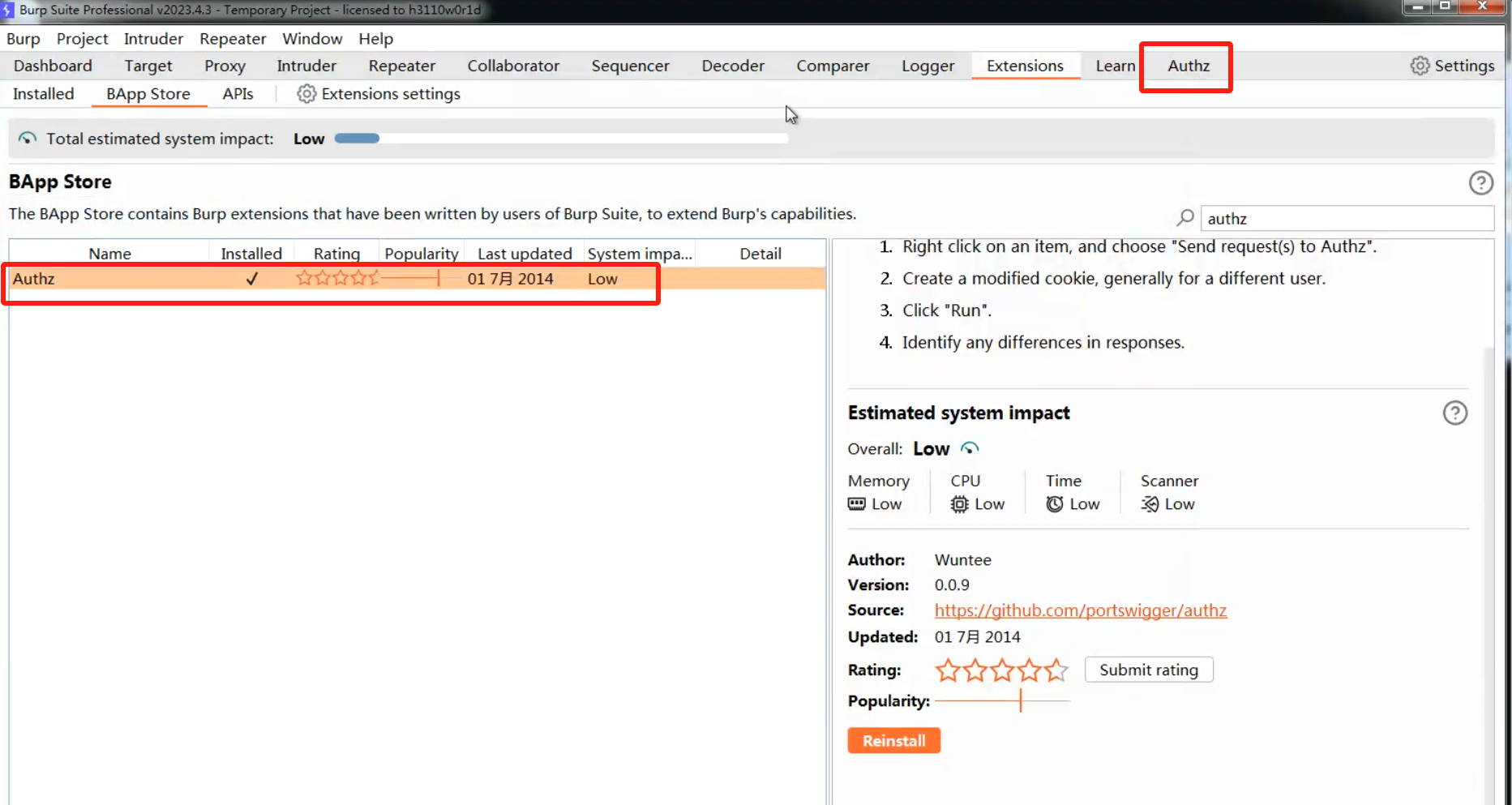
Task: Open the Intruder menu in menu bar
Action: click(153, 39)
